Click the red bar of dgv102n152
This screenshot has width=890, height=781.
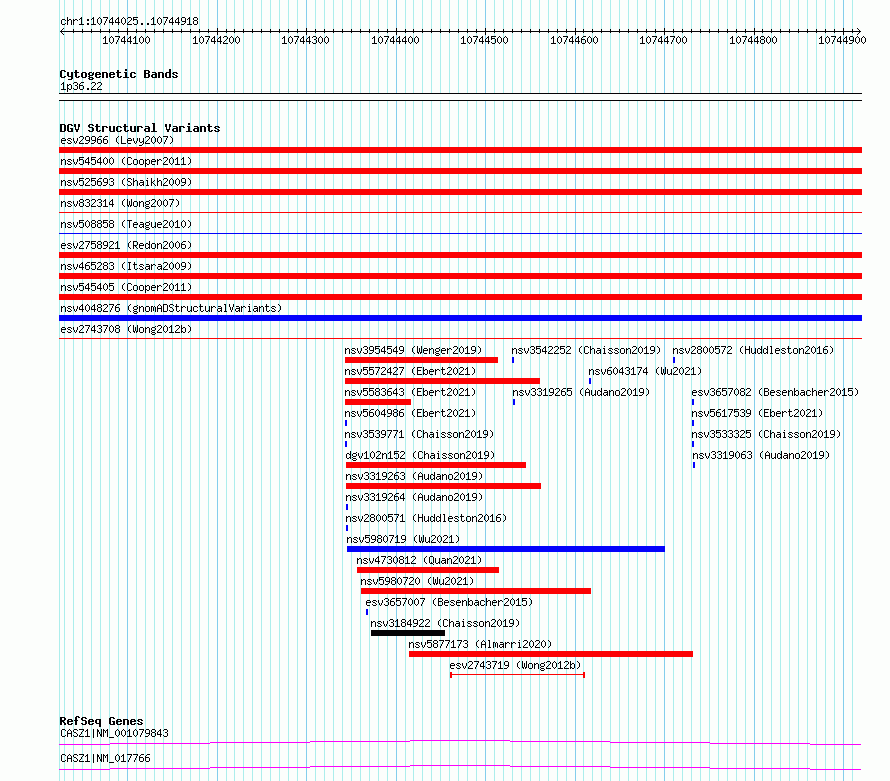[436, 465]
